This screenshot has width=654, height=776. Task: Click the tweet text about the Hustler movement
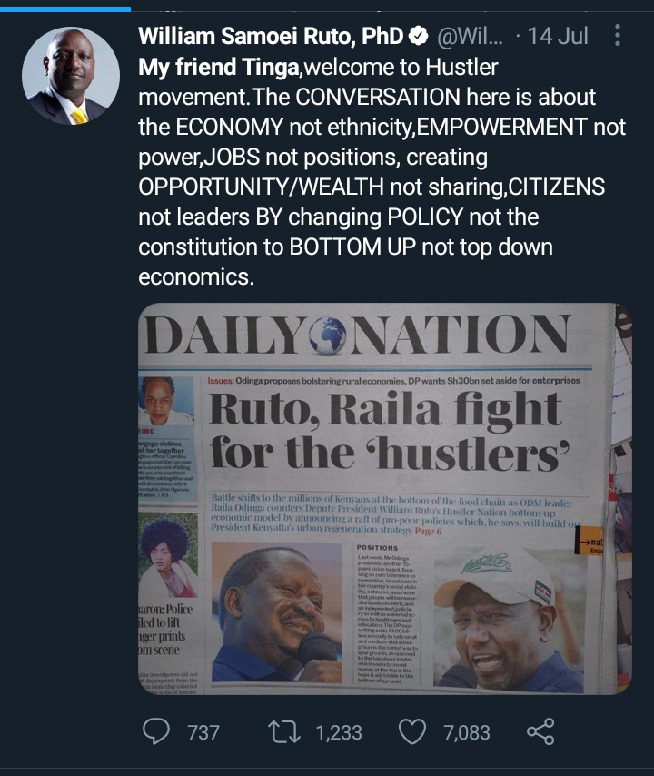382,172
